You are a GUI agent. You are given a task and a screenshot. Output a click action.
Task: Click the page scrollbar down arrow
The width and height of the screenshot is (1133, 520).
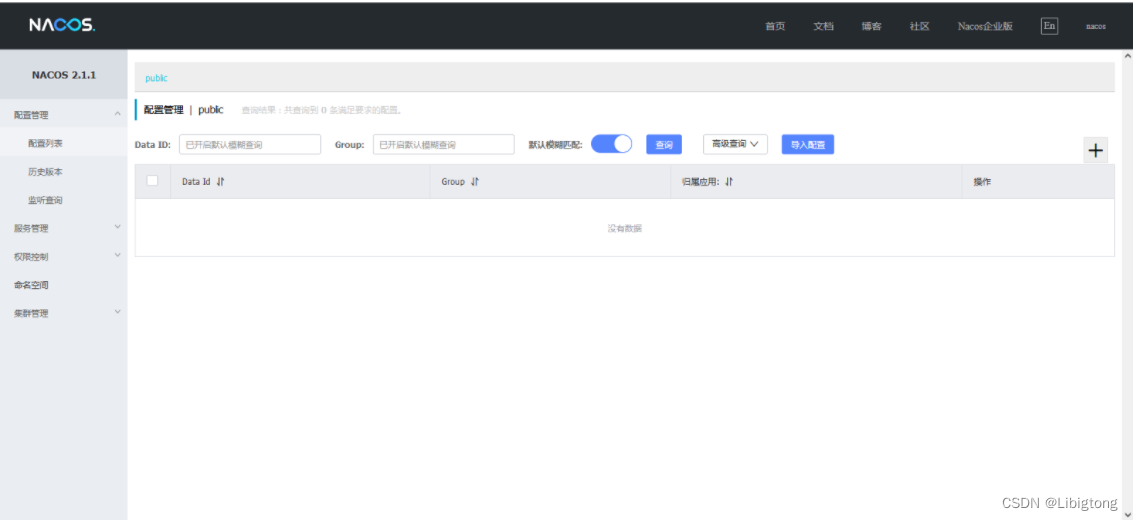(1127, 514)
